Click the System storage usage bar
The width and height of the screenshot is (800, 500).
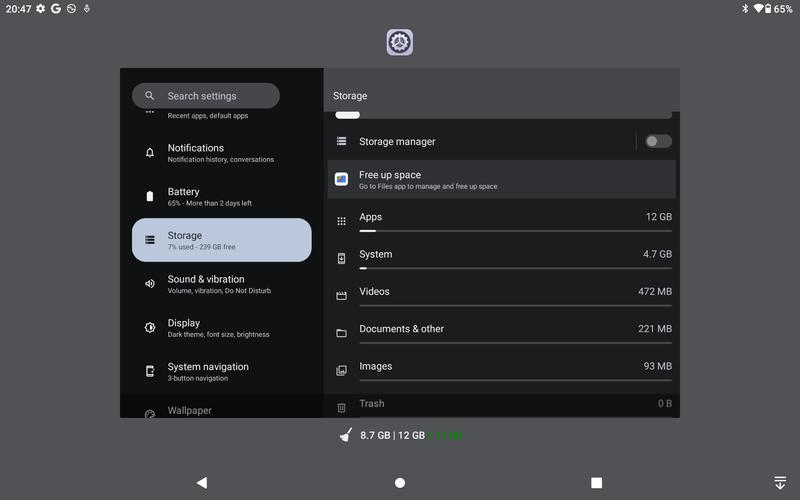point(515,268)
